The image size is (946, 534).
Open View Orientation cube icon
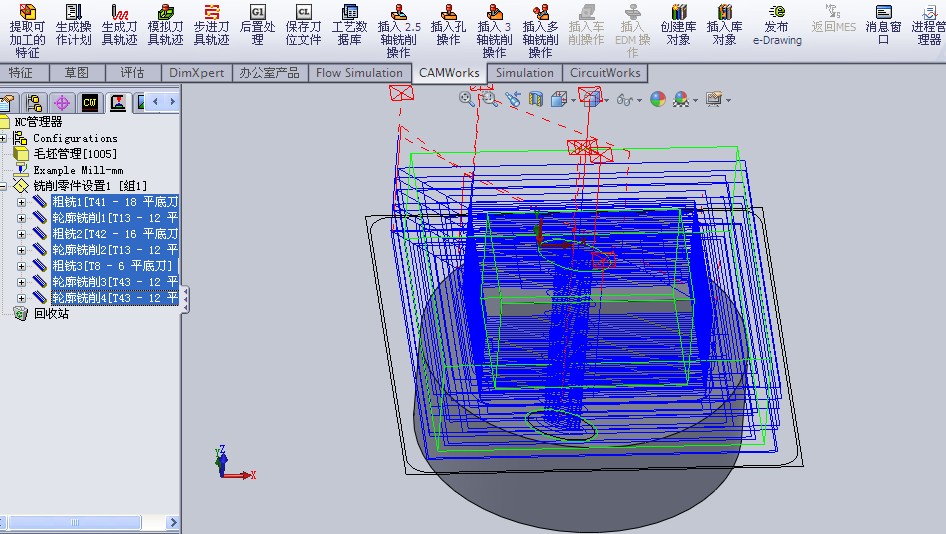click(x=558, y=99)
